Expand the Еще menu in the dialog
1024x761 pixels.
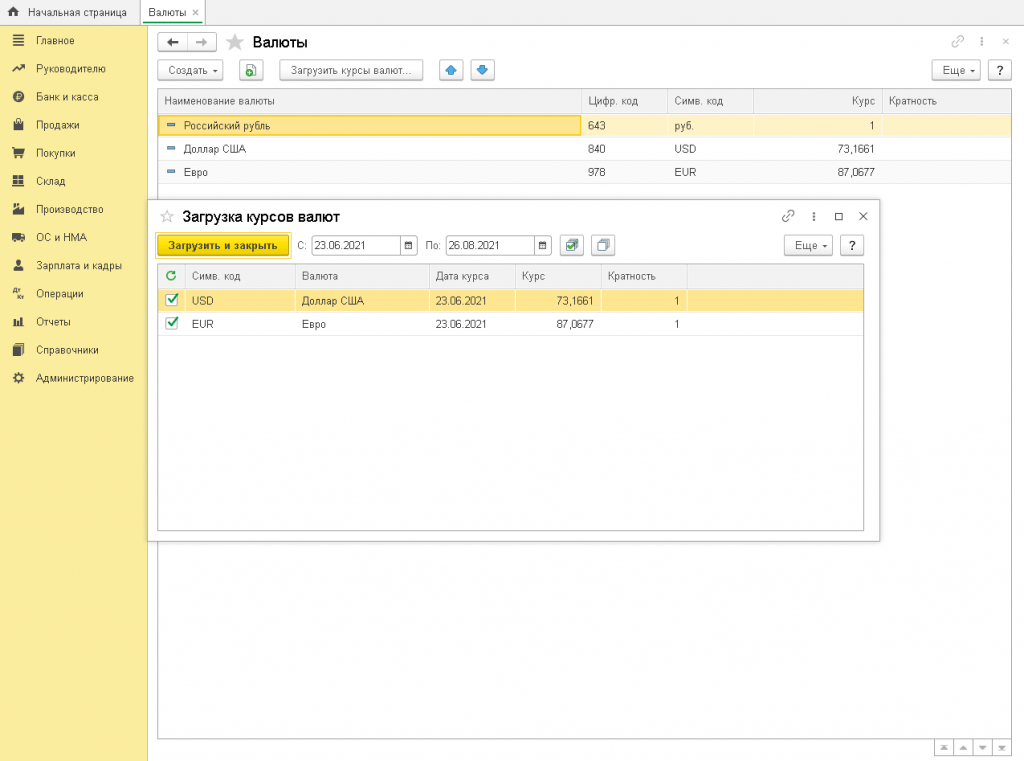point(808,245)
